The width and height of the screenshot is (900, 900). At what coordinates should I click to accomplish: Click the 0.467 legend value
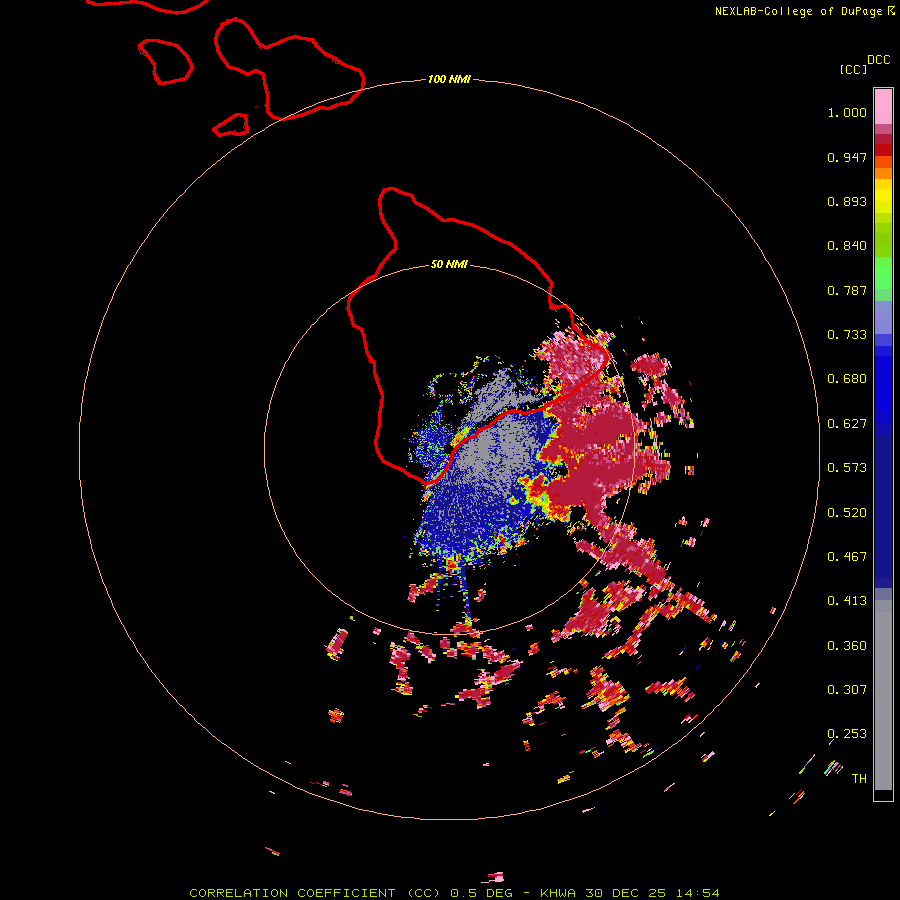(847, 557)
